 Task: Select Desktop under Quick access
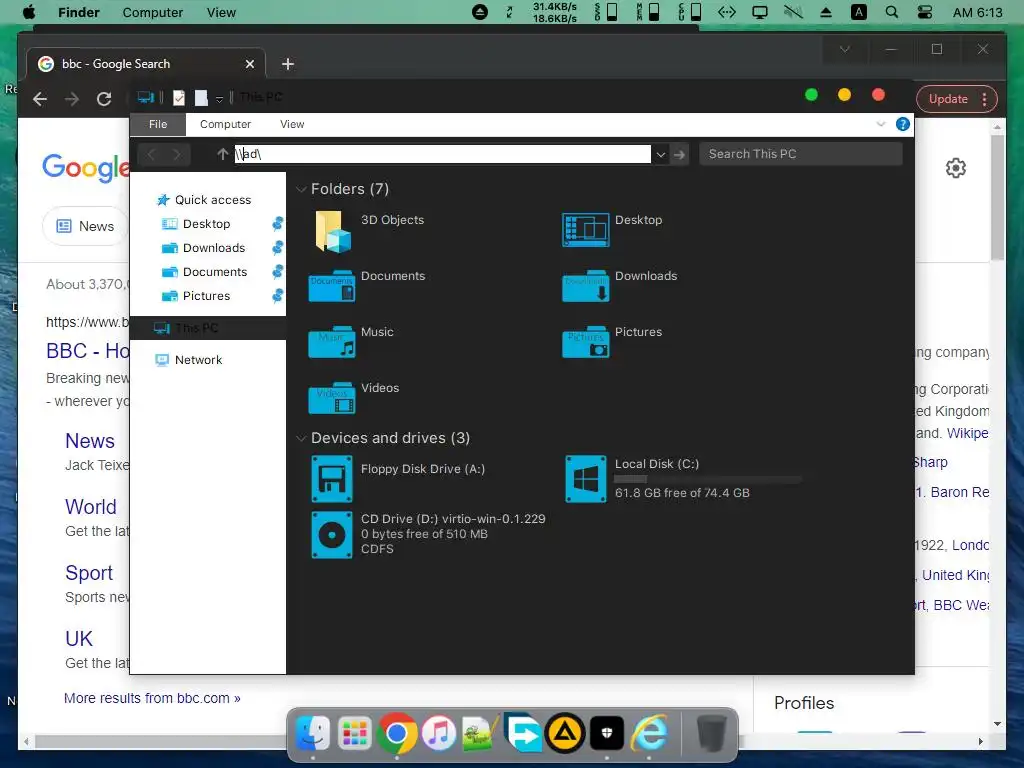(208, 224)
